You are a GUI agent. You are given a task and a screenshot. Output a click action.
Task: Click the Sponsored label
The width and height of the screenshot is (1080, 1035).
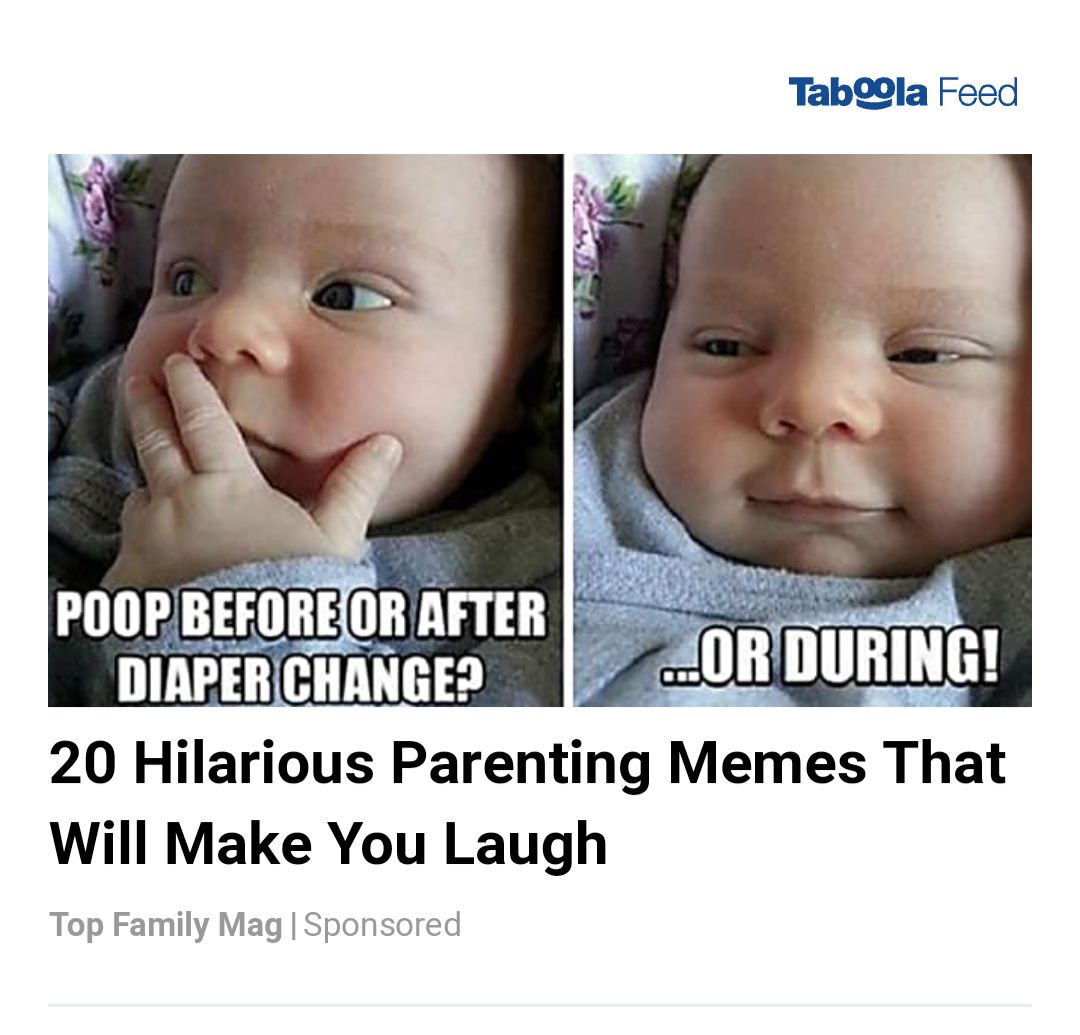[x=382, y=925]
